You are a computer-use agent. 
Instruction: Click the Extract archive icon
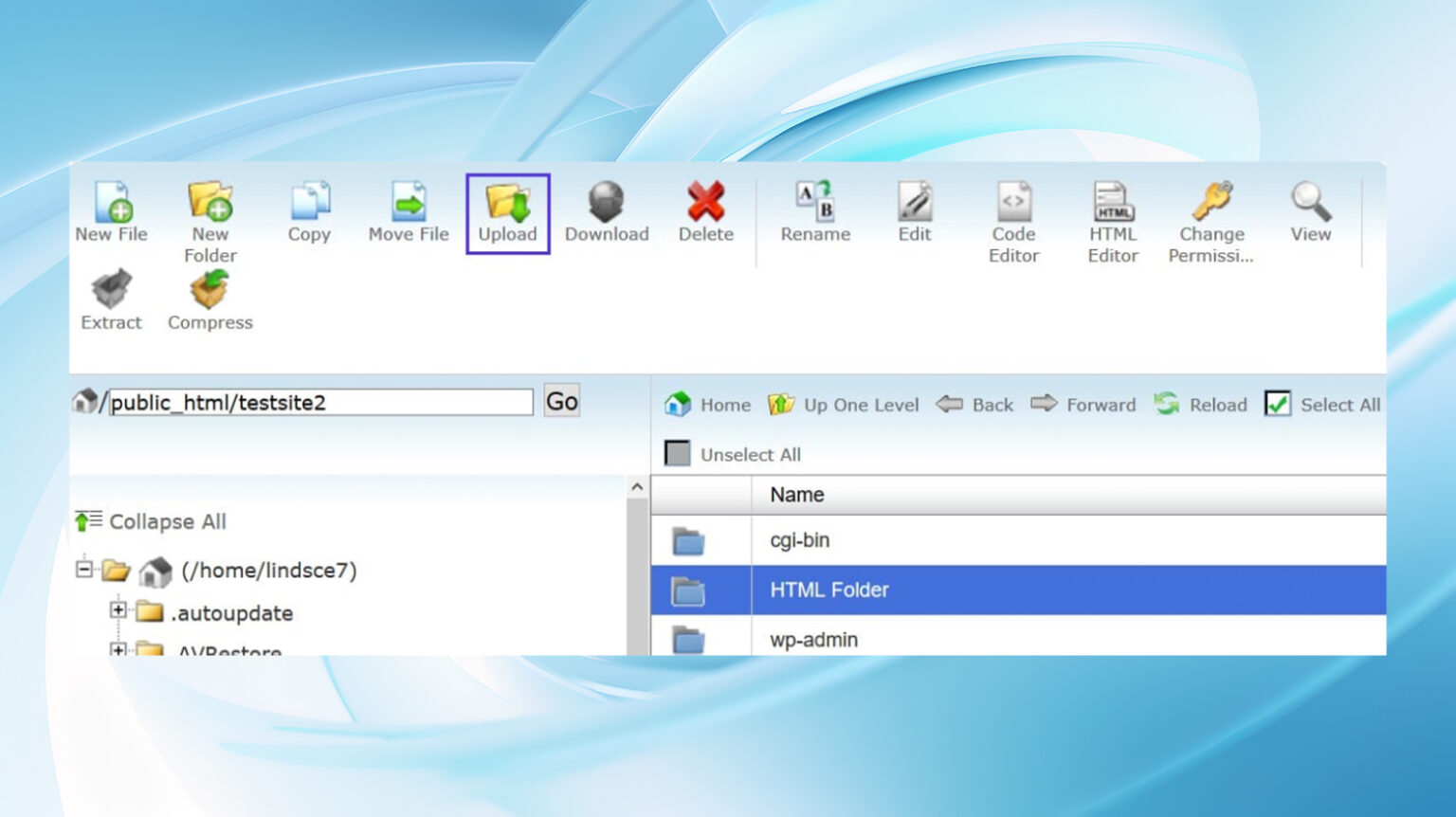tap(111, 290)
